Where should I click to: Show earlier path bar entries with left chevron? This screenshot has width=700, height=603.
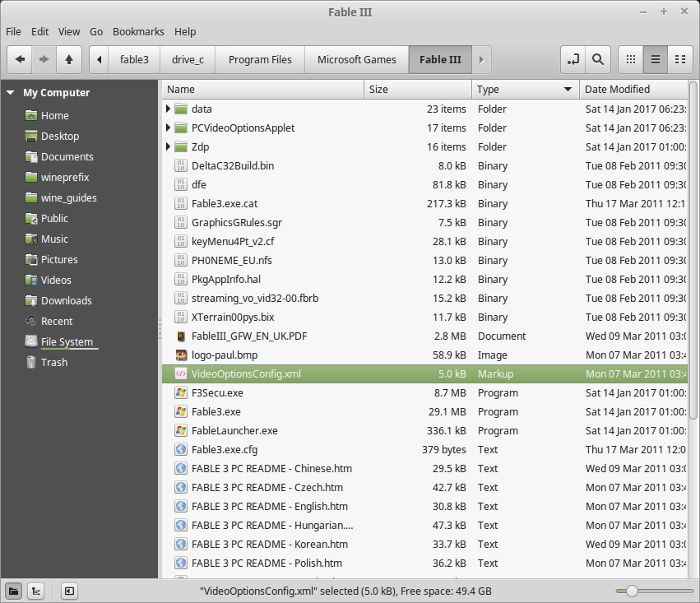(99, 59)
